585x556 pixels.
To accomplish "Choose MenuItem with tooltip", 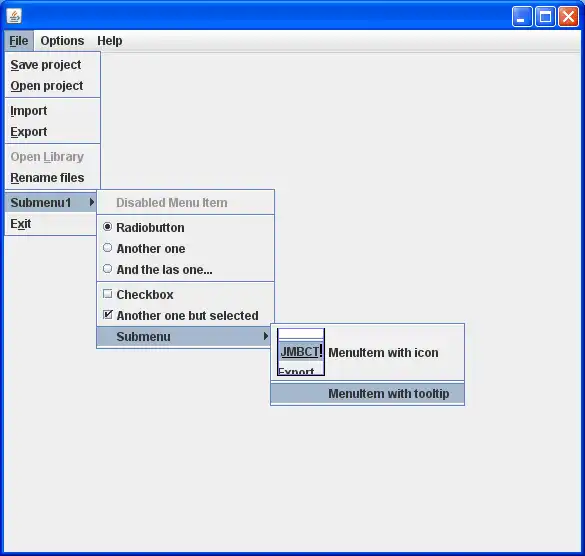I will click(x=367, y=394).
